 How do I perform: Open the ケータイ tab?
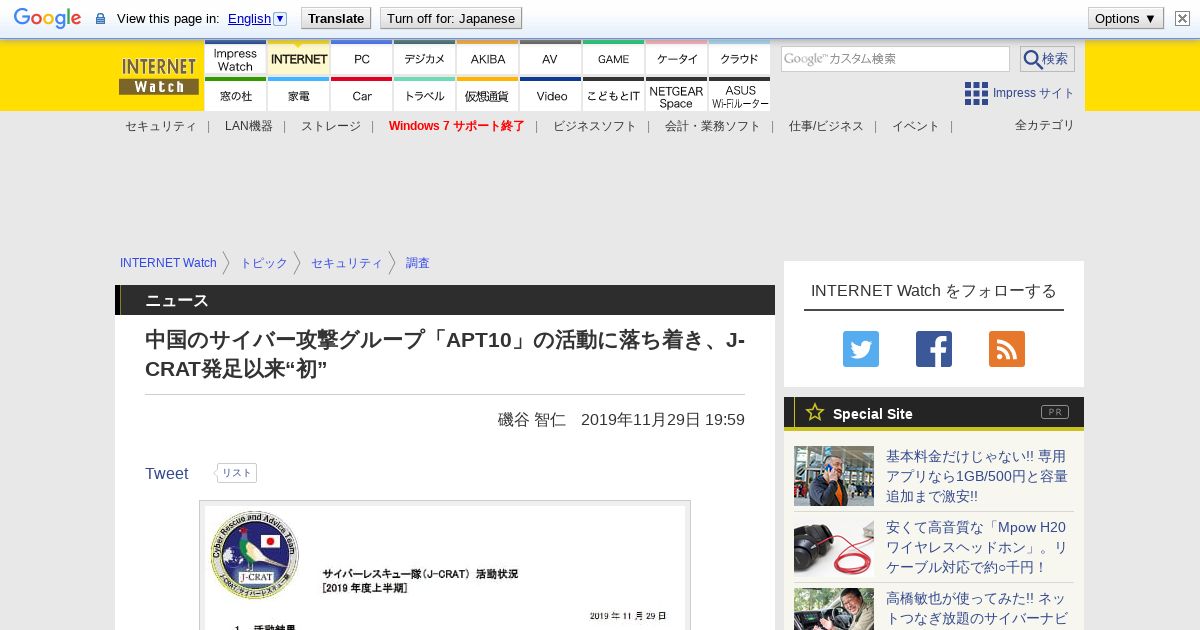coord(676,59)
